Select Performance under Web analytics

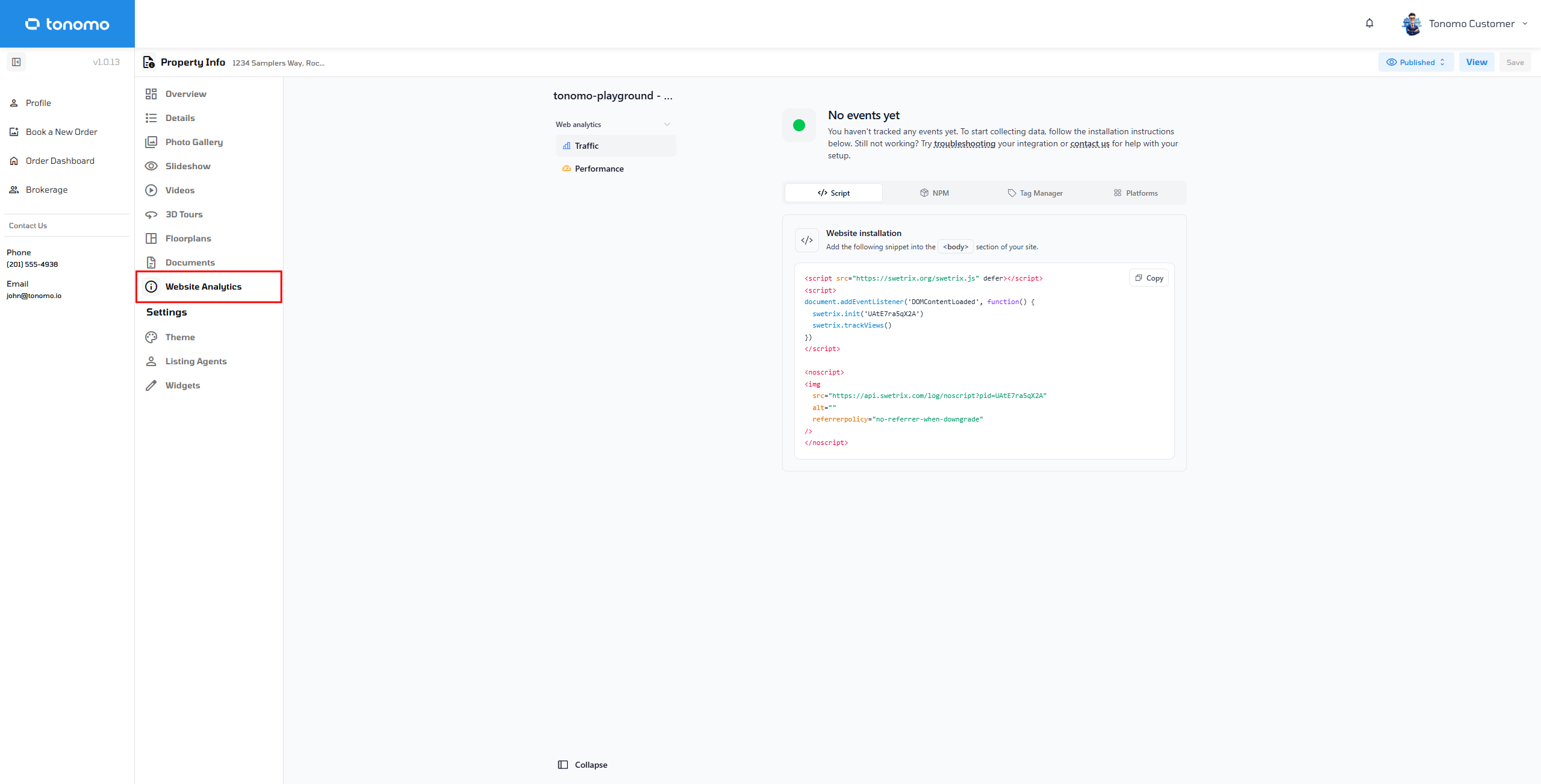pyautogui.click(x=615, y=169)
